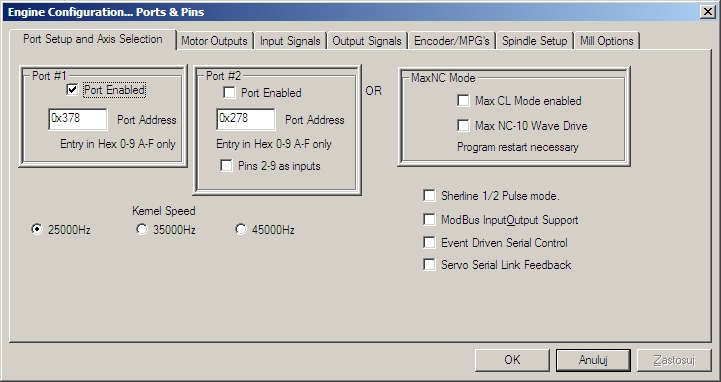Click the MaxNC Mode group label
This screenshot has width=721, height=382.
click(443, 78)
